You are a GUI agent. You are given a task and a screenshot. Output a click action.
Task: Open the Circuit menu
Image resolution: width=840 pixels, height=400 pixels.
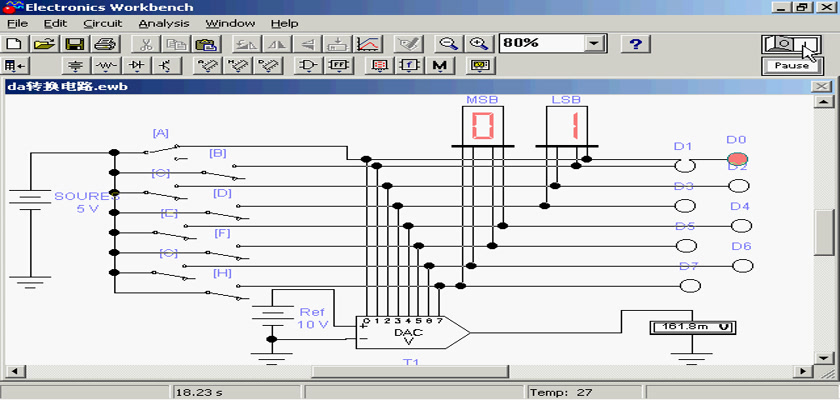click(x=103, y=24)
